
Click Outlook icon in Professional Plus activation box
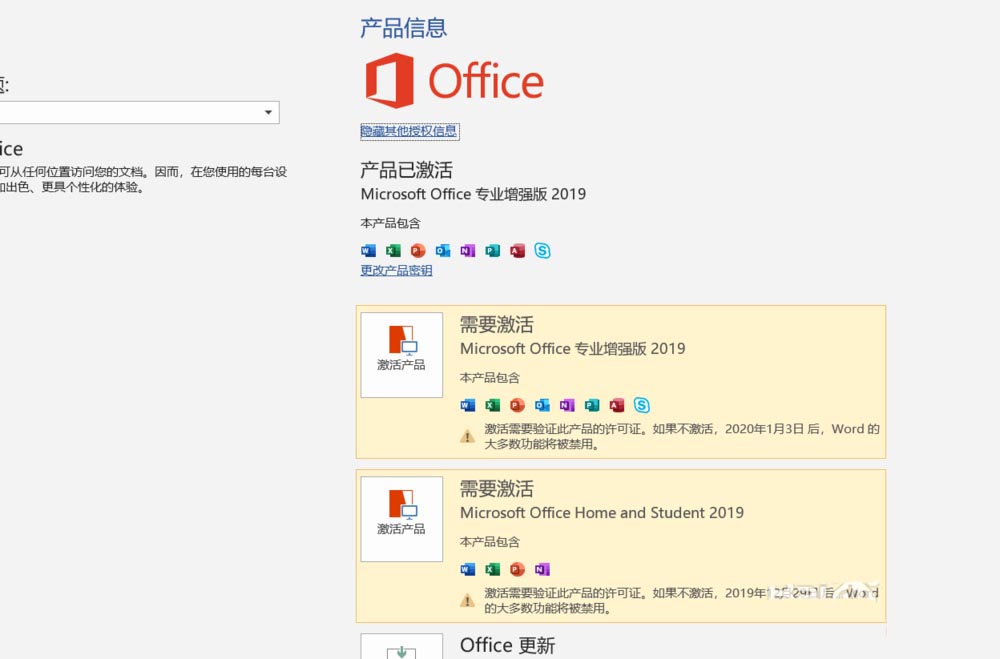[x=542, y=405]
